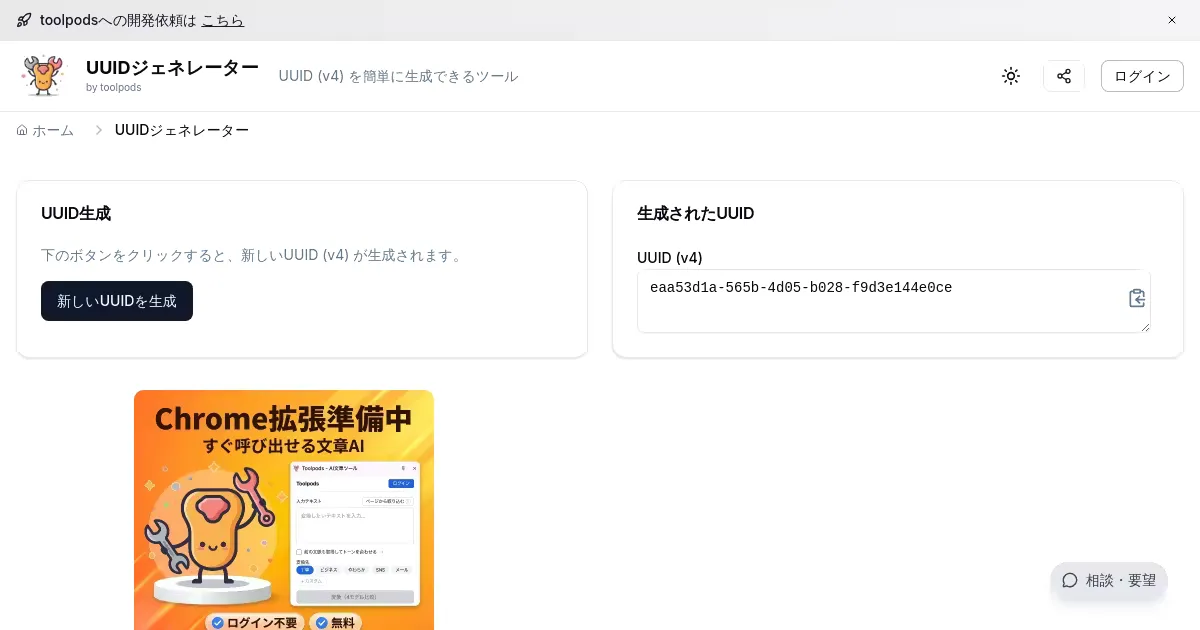
Task: Click the UUIDジェネレーター header title
Action: (x=172, y=68)
